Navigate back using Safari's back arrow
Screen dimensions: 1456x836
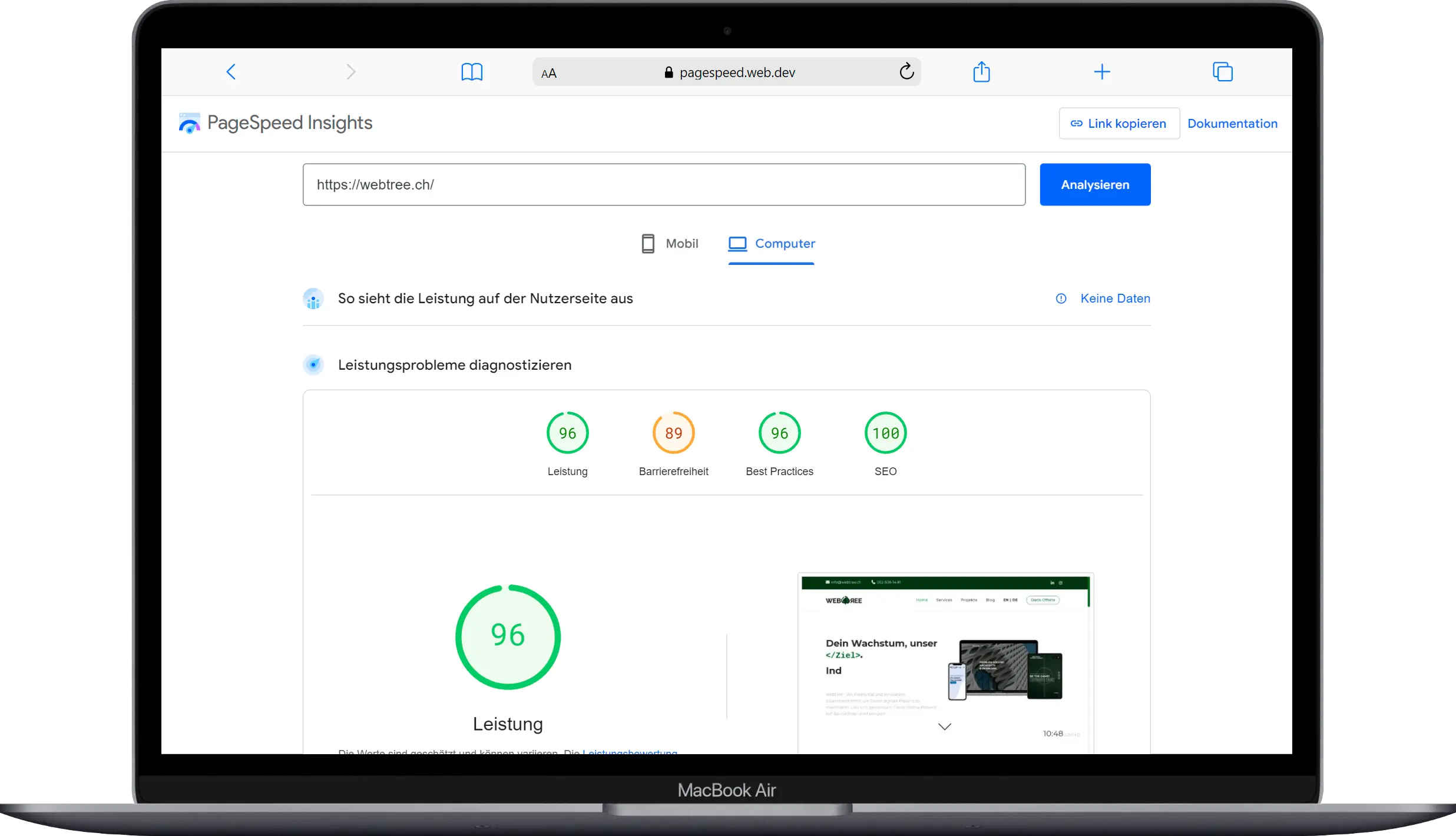click(x=231, y=71)
